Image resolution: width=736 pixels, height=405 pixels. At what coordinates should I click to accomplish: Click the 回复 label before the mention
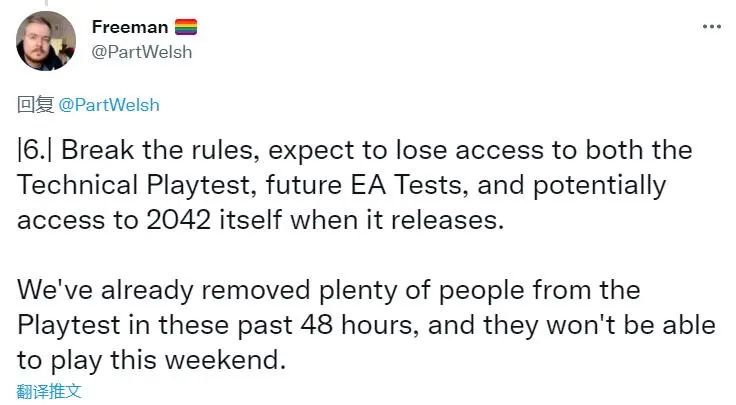click(x=34, y=104)
